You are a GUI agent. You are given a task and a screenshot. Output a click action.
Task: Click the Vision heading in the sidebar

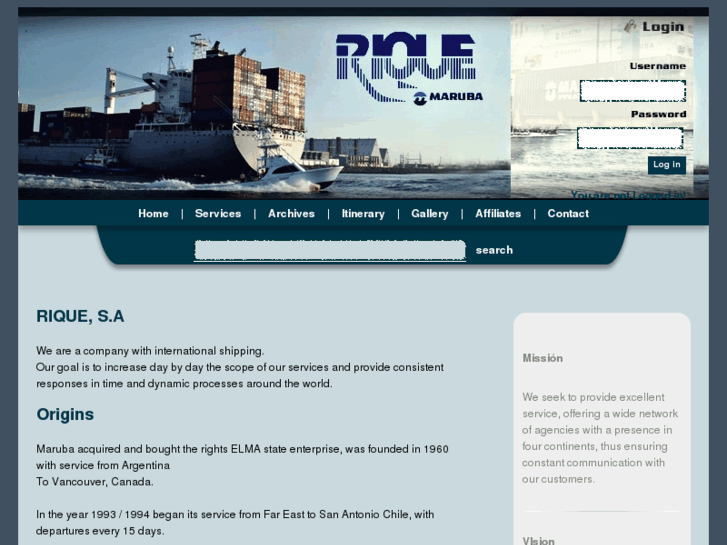click(538, 540)
